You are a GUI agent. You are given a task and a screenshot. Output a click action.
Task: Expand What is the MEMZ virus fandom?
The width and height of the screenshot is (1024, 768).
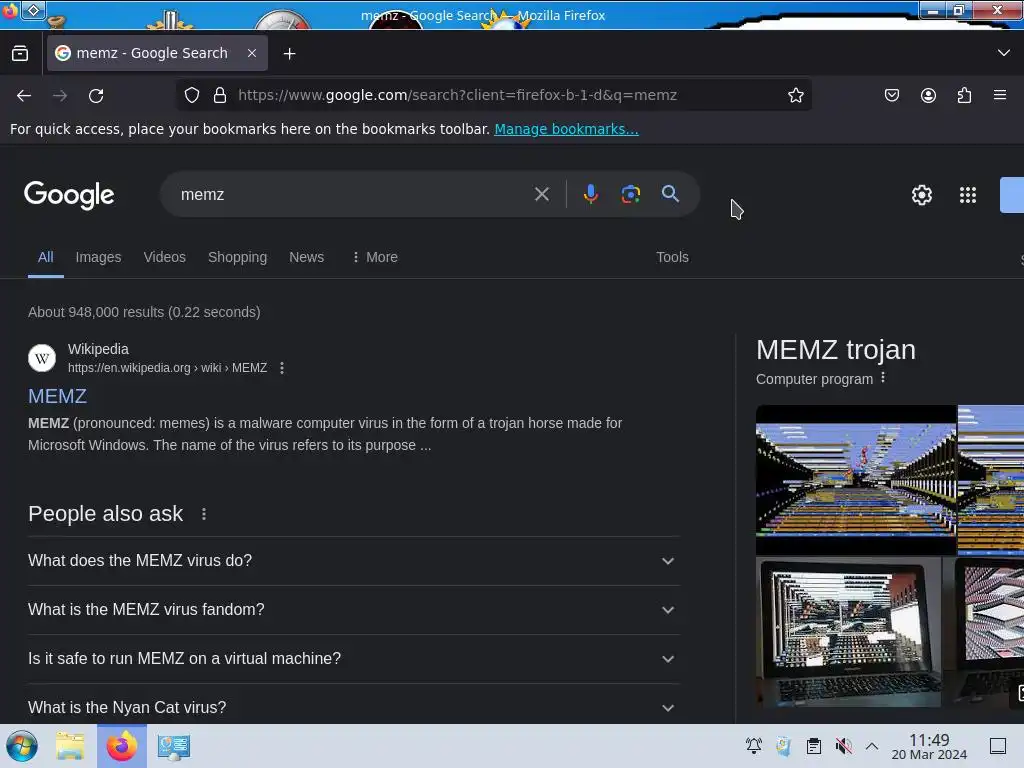pos(353,610)
